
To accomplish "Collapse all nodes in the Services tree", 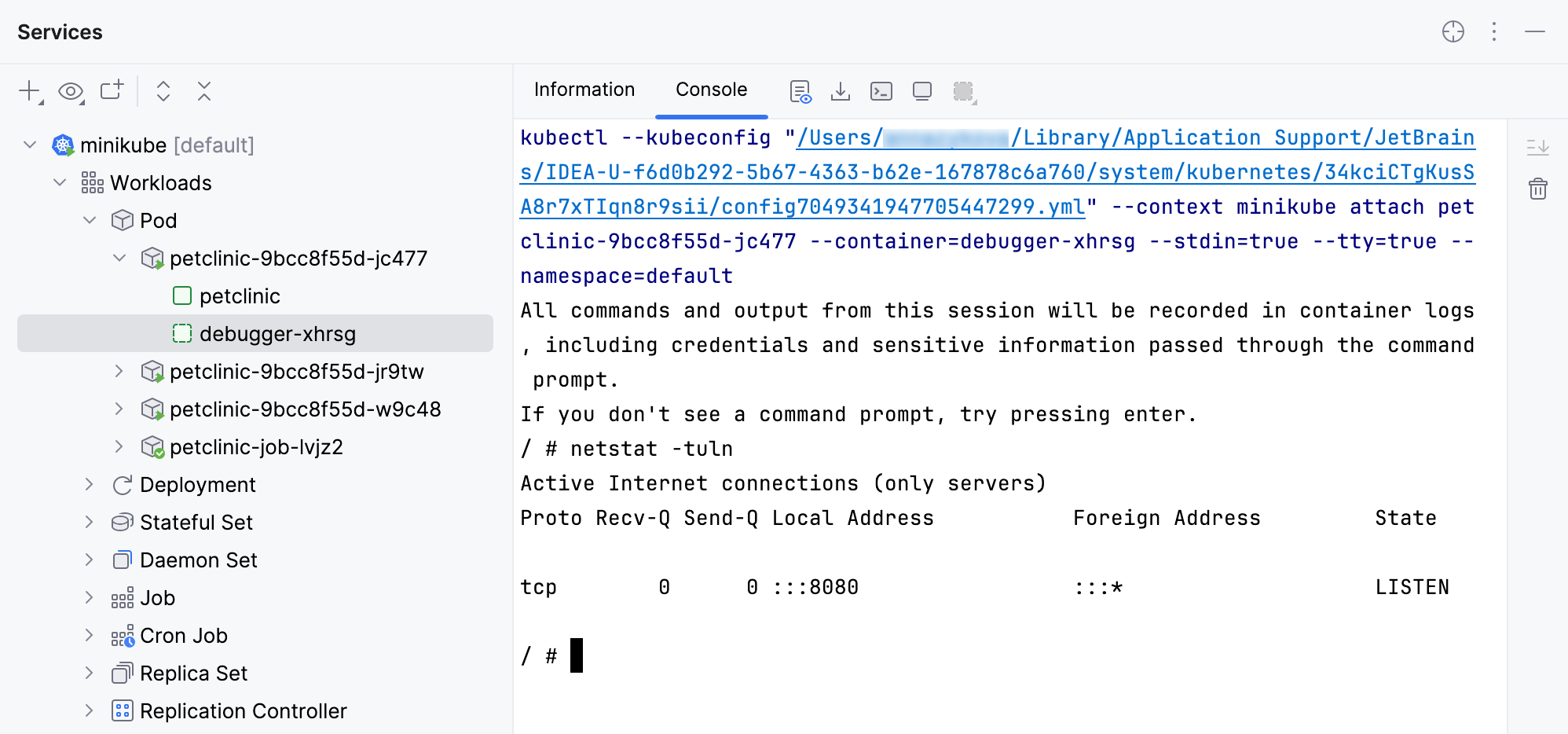I will click(x=204, y=91).
